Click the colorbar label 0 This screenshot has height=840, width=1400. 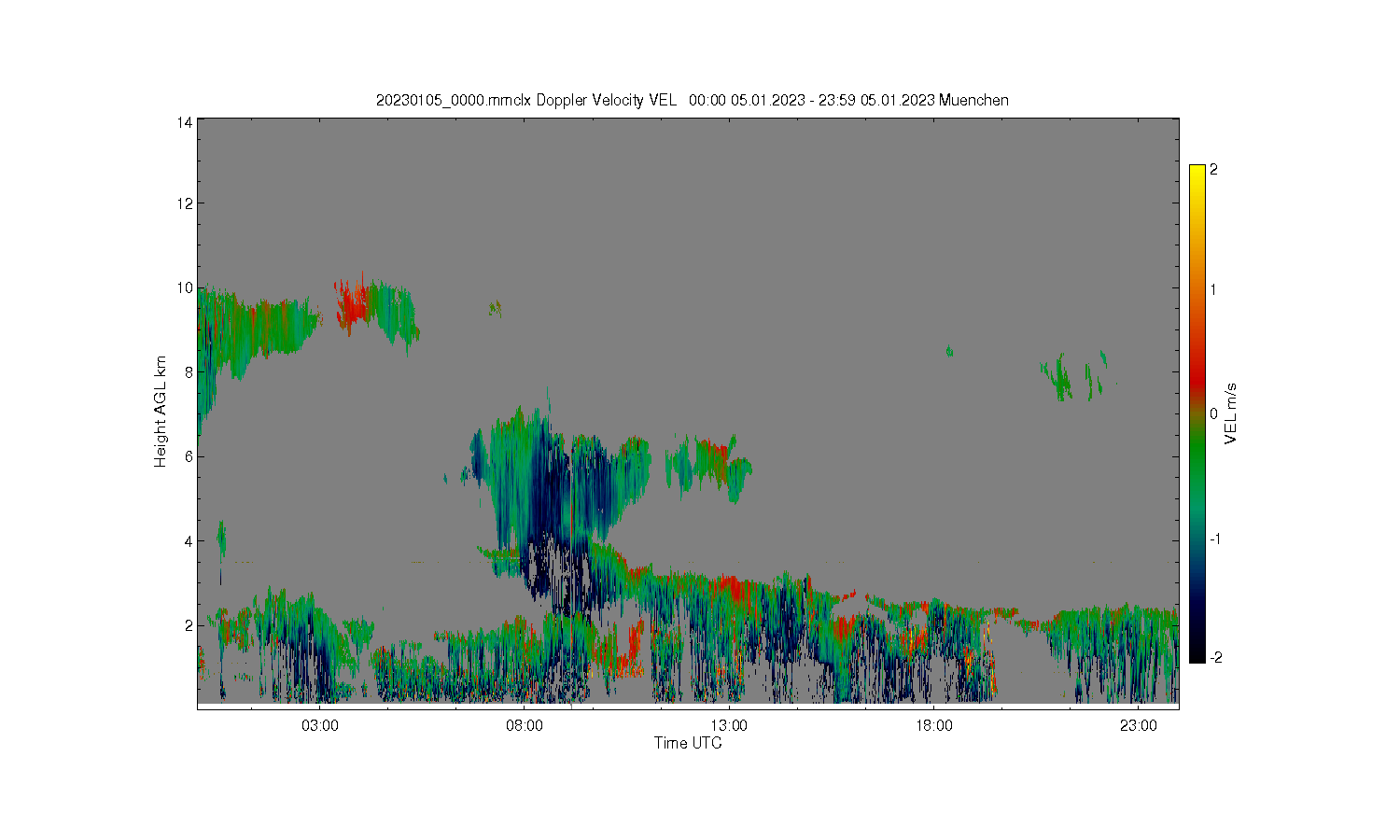pos(1213,413)
